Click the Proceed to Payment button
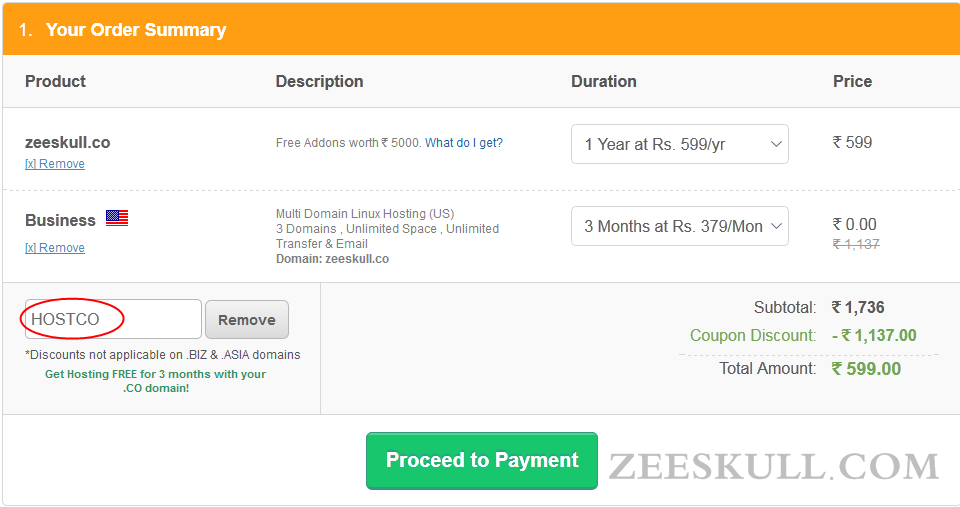Image resolution: width=960 pixels, height=507 pixels. [x=482, y=460]
